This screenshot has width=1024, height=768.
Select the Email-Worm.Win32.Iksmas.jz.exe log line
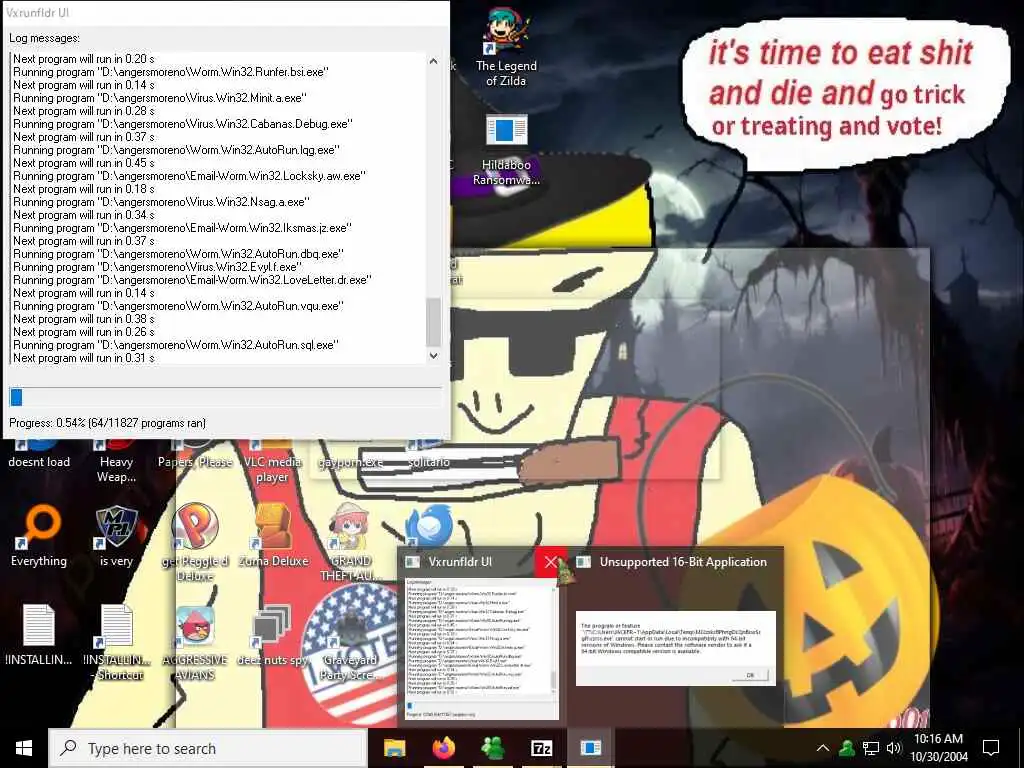[182, 228]
